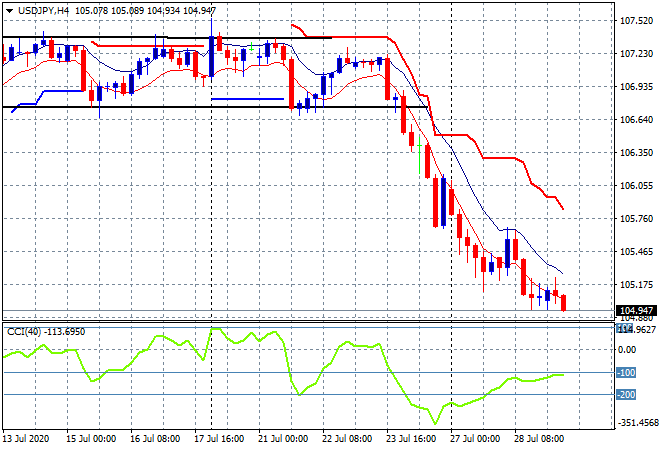Click the 16 Jul 08:00 time label
The image size is (660, 450).
[x=155, y=439]
